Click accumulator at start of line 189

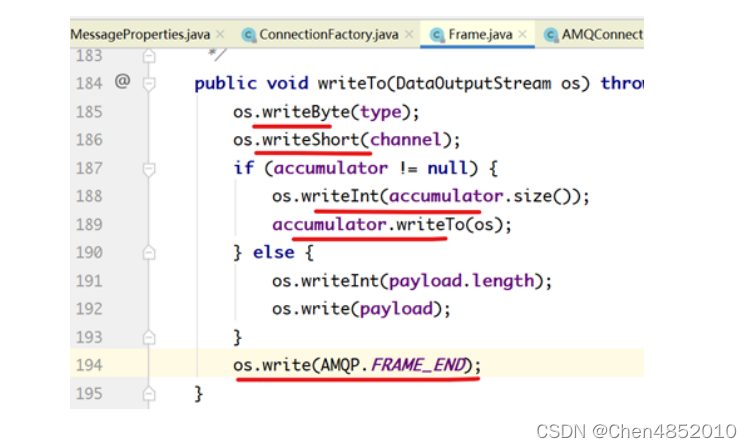pyautogui.click(x=329, y=224)
